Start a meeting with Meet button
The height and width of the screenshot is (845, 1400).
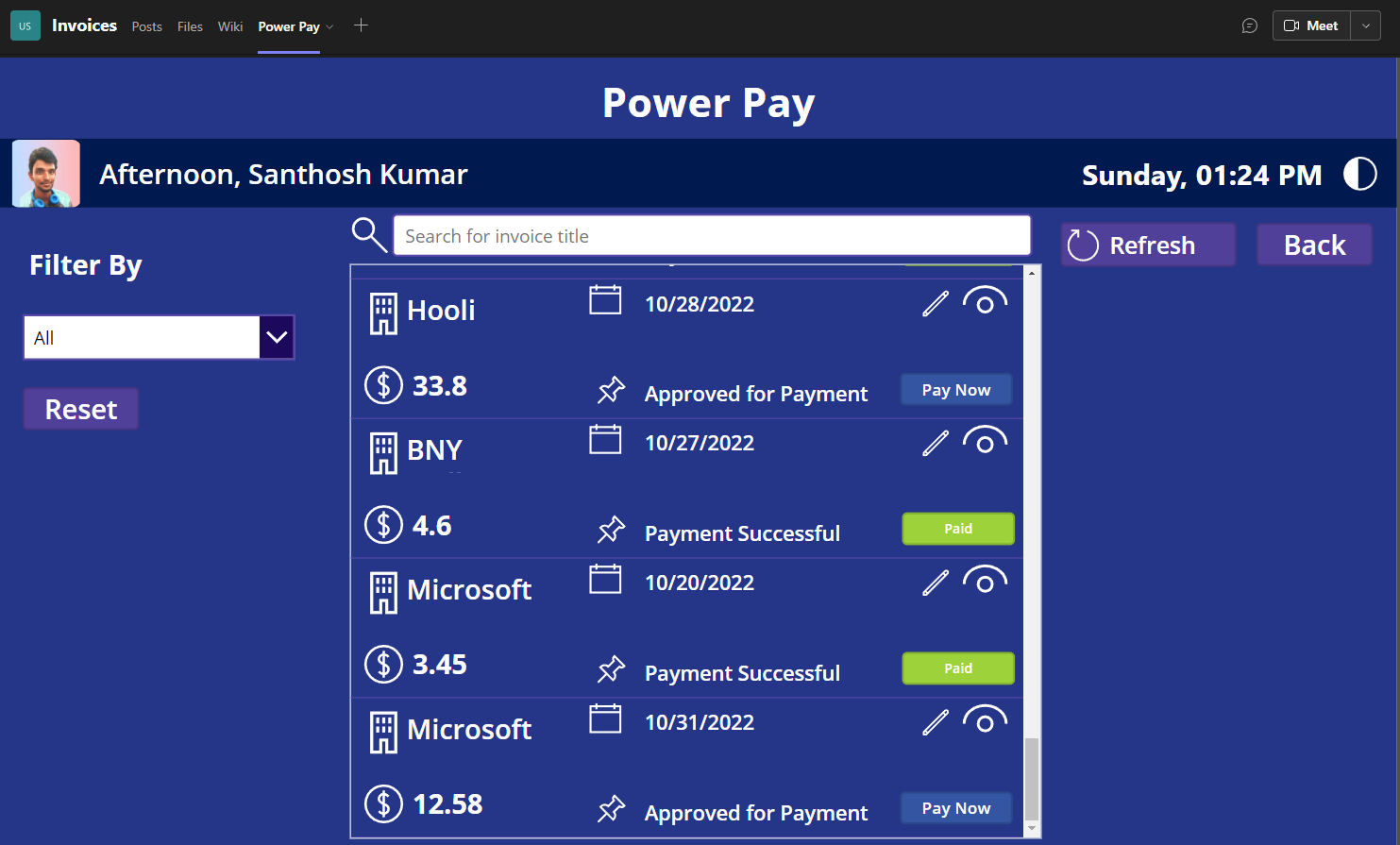coord(1312,25)
